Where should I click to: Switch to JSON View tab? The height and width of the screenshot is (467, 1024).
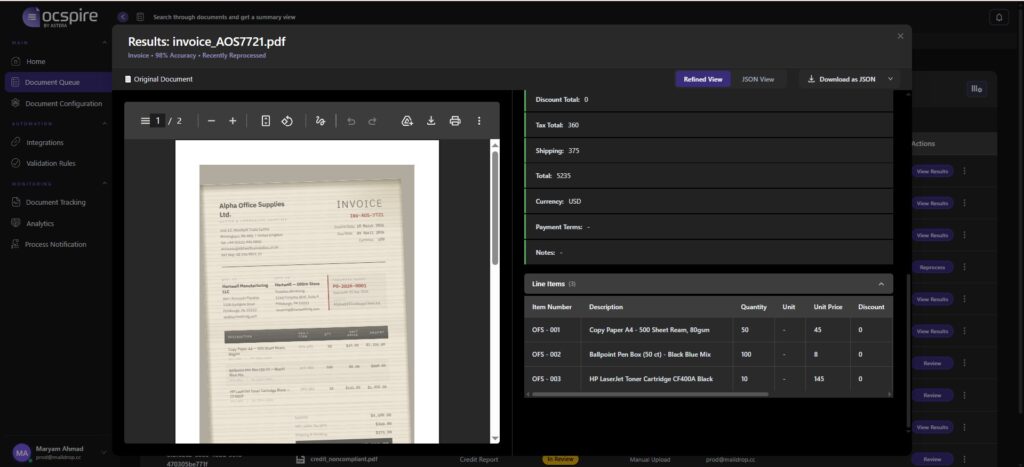pyautogui.click(x=758, y=79)
